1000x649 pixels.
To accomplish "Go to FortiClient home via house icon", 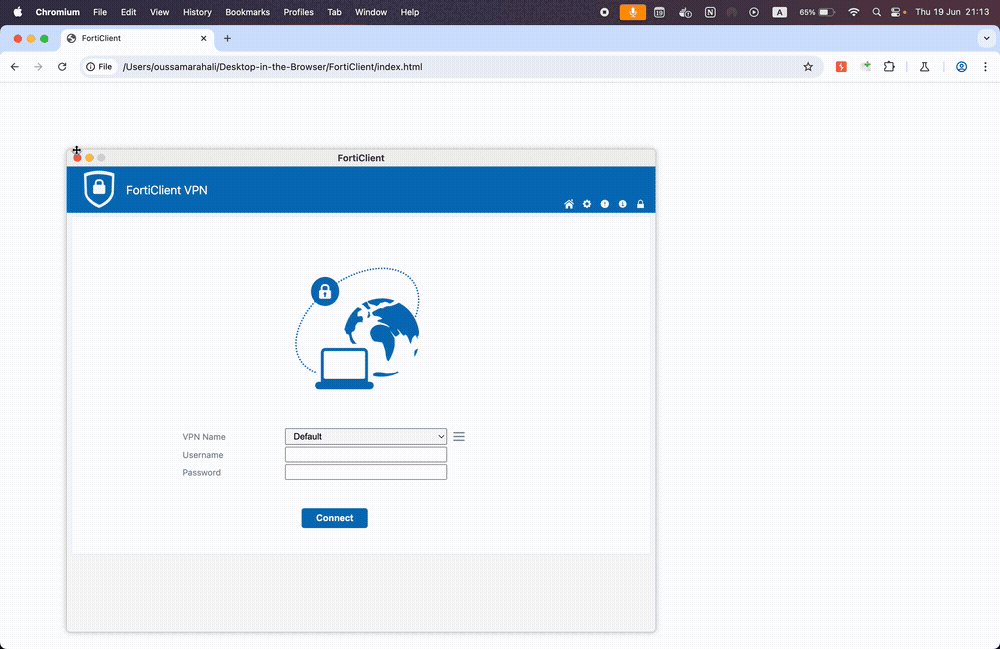I will 569,204.
